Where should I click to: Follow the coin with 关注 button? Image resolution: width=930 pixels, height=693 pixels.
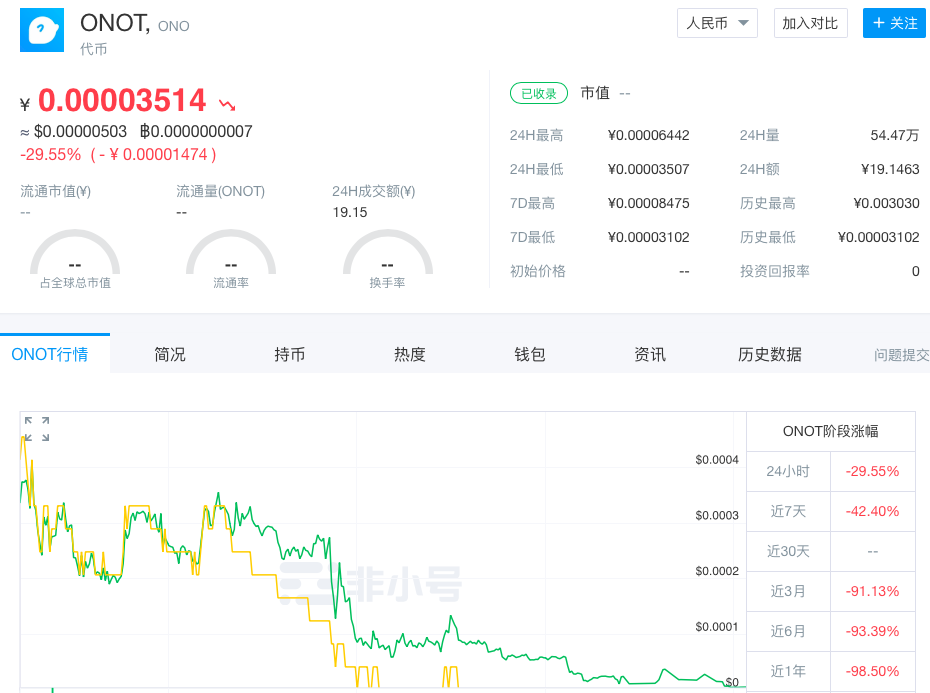pos(895,23)
